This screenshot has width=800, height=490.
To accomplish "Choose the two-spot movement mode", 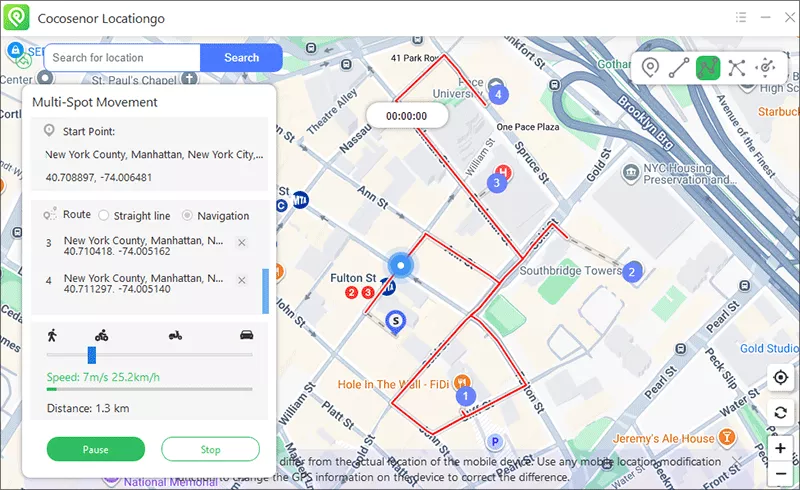I will [x=679, y=68].
